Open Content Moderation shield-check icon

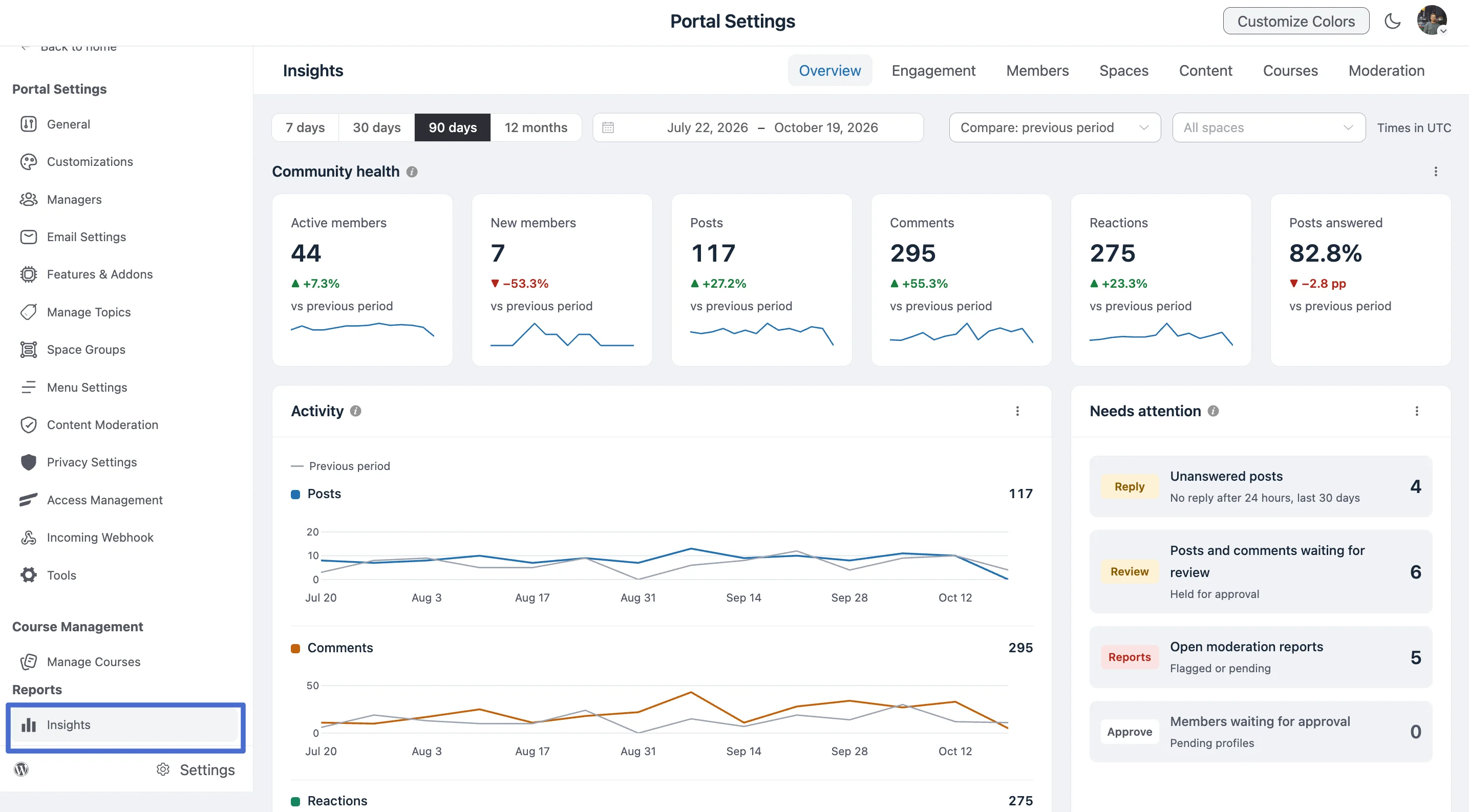tap(29, 425)
